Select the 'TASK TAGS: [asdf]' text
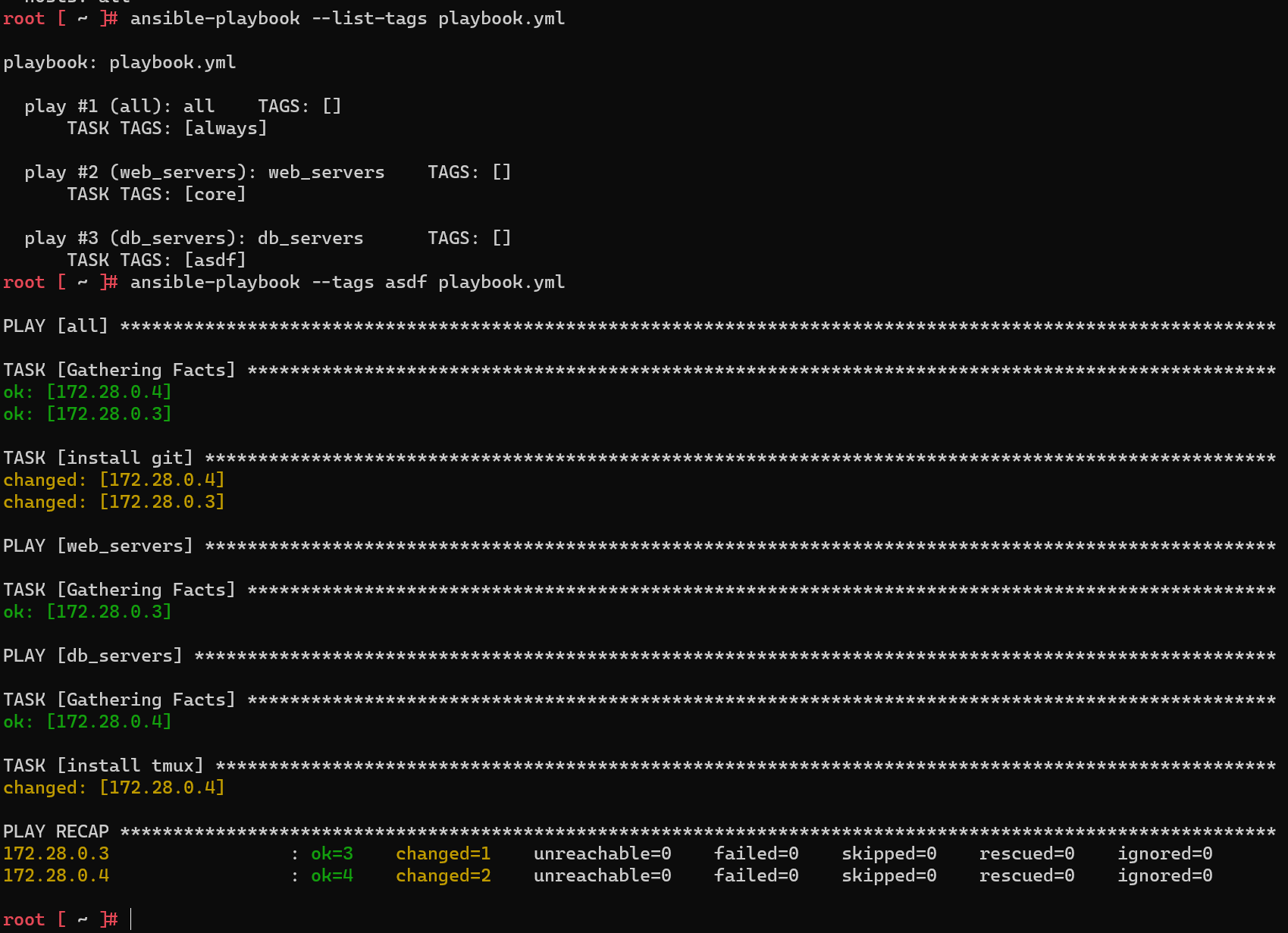1288x933 pixels. (x=156, y=260)
